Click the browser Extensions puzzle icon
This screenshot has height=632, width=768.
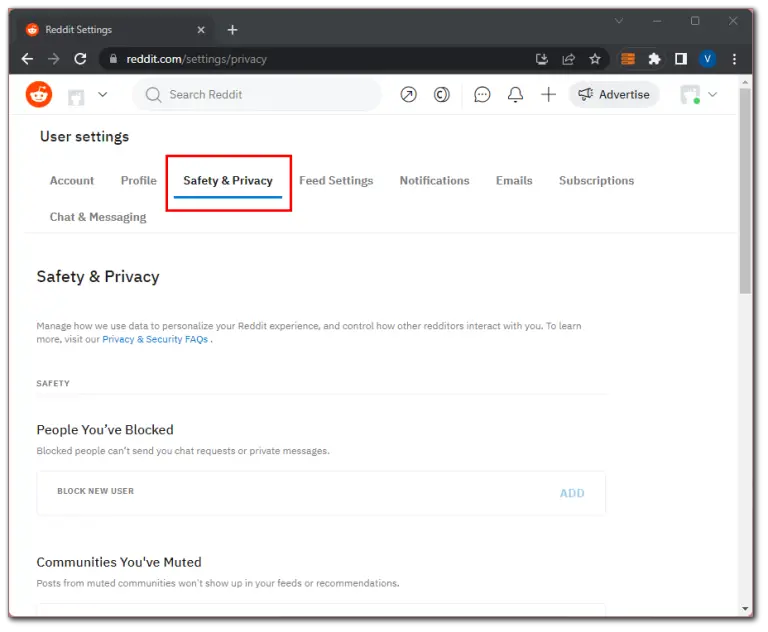click(x=654, y=59)
